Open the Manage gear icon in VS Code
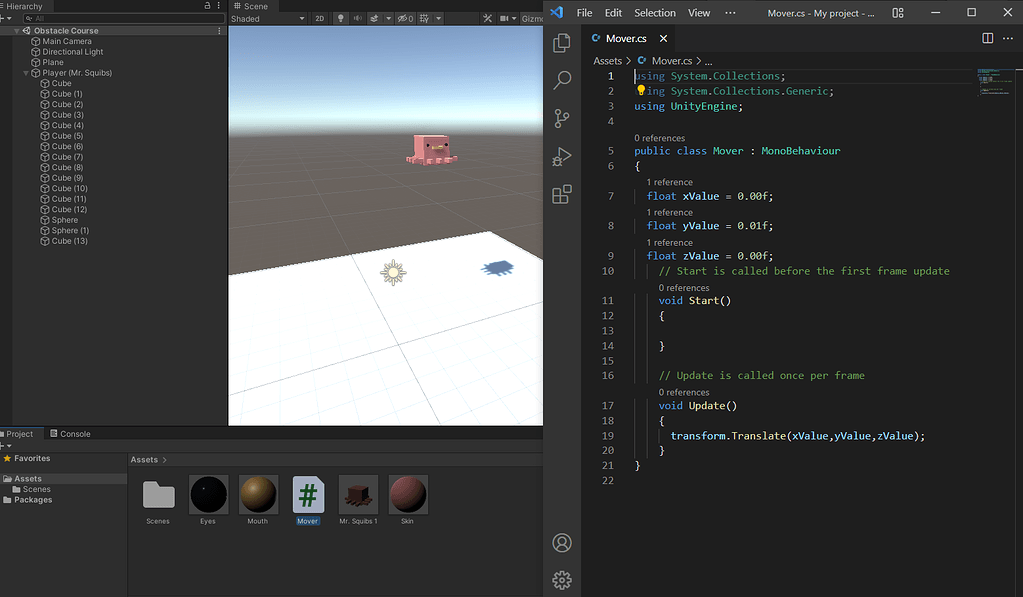This screenshot has height=597, width=1023. pos(562,580)
